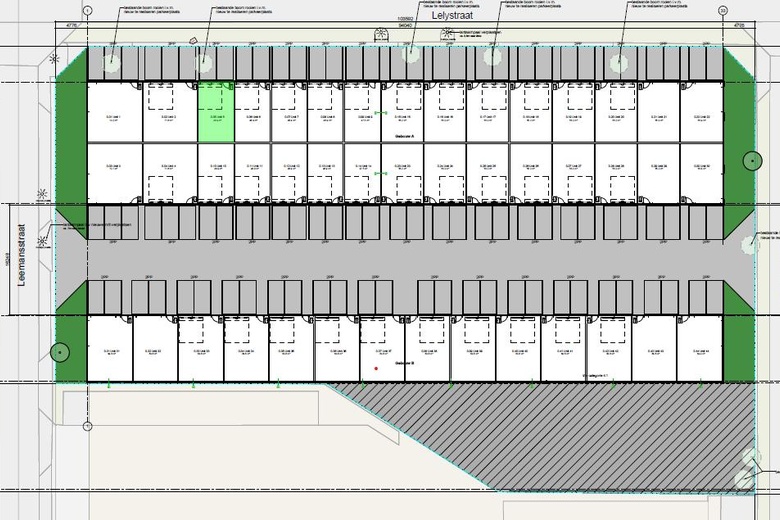Click the upper green dimension marker in building A

click(x=381, y=113)
